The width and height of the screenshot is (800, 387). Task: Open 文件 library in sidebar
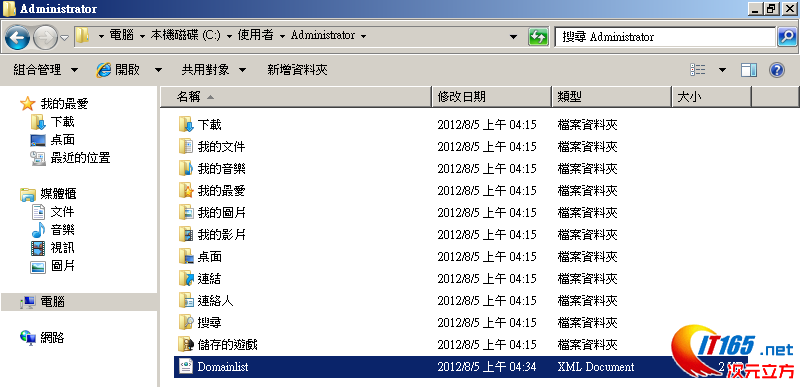tap(53, 212)
